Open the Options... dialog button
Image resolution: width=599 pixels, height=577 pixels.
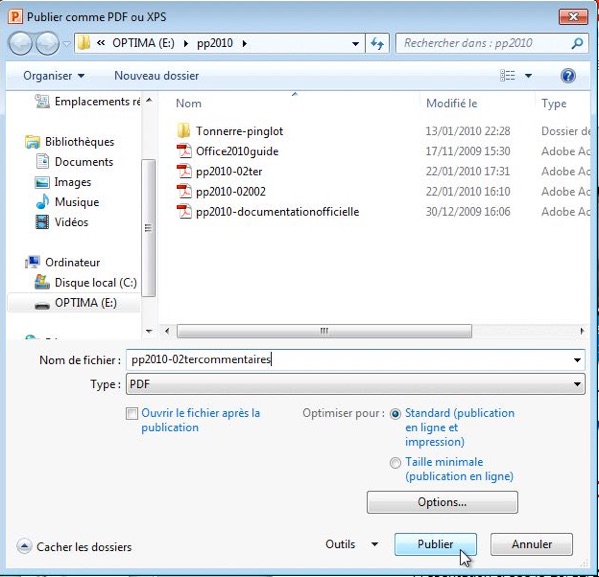(442, 502)
